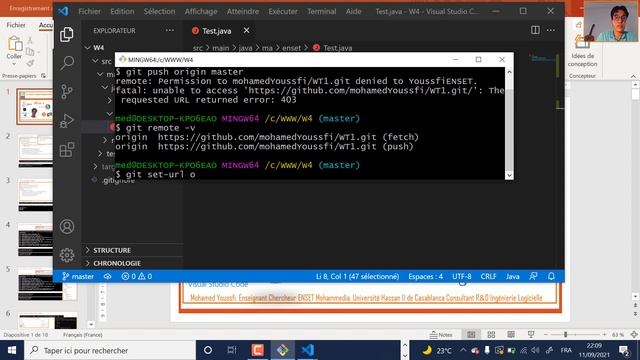
Task: Select slide 2 thumbnail in PowerPoint
Action: [36, 151]
